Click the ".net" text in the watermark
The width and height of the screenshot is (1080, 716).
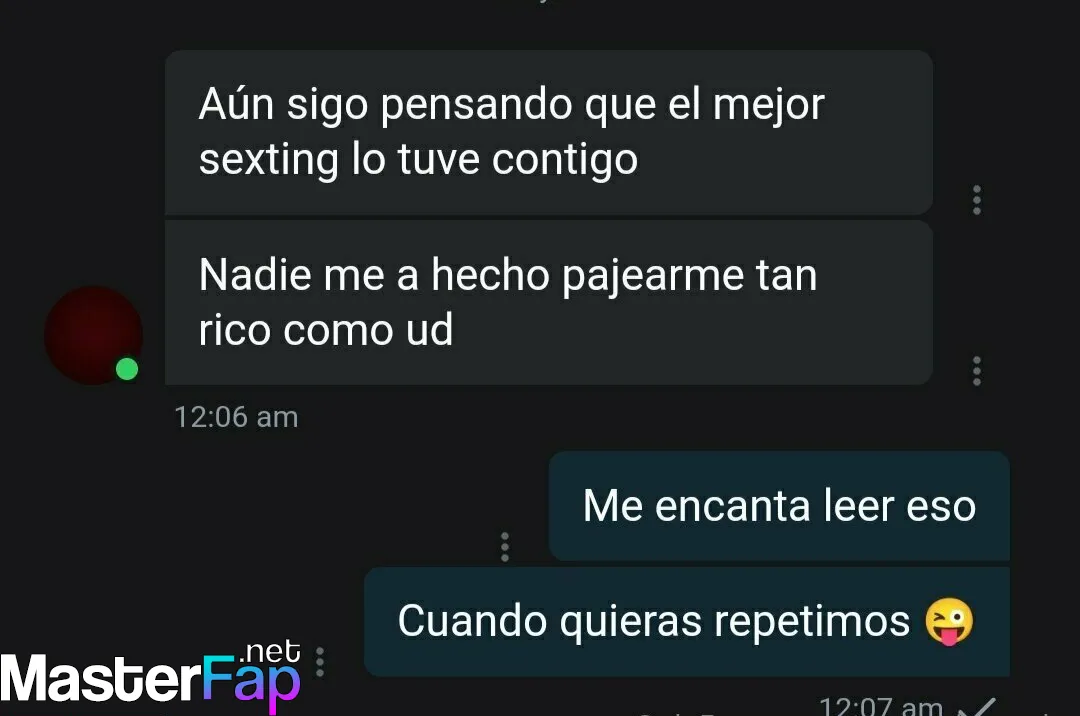coord(270,651)
